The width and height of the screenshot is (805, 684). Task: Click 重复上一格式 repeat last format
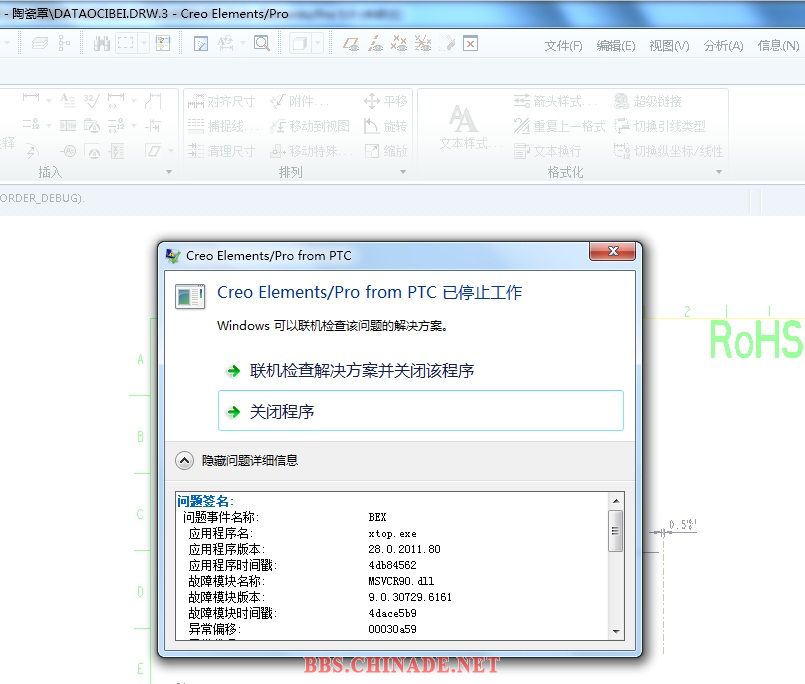[x=559, y=126]
